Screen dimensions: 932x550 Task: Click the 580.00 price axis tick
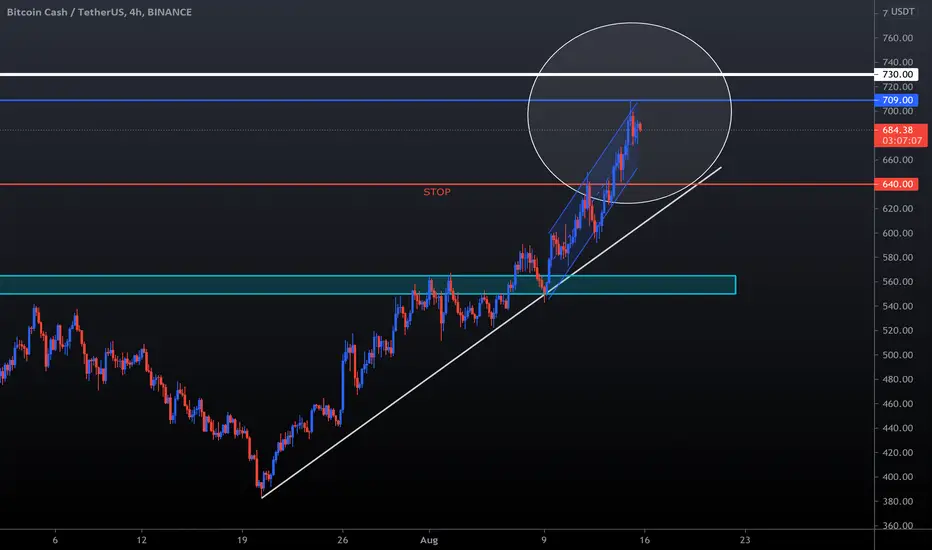point(898,257)
